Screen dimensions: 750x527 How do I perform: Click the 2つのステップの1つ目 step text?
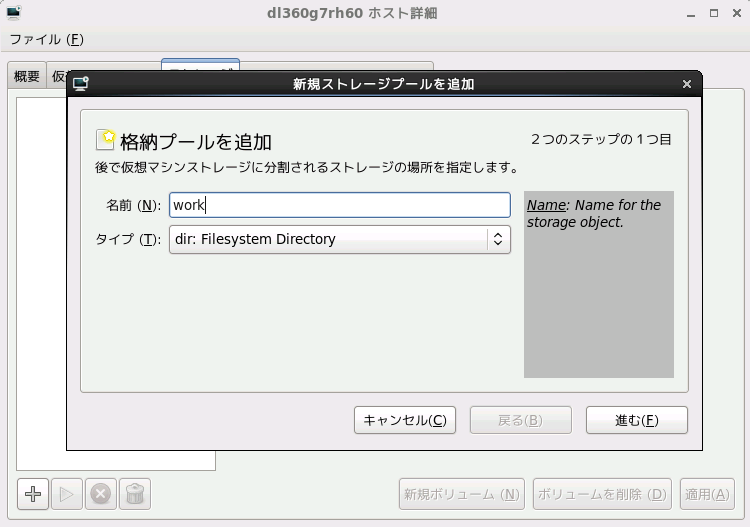(601, 139)
